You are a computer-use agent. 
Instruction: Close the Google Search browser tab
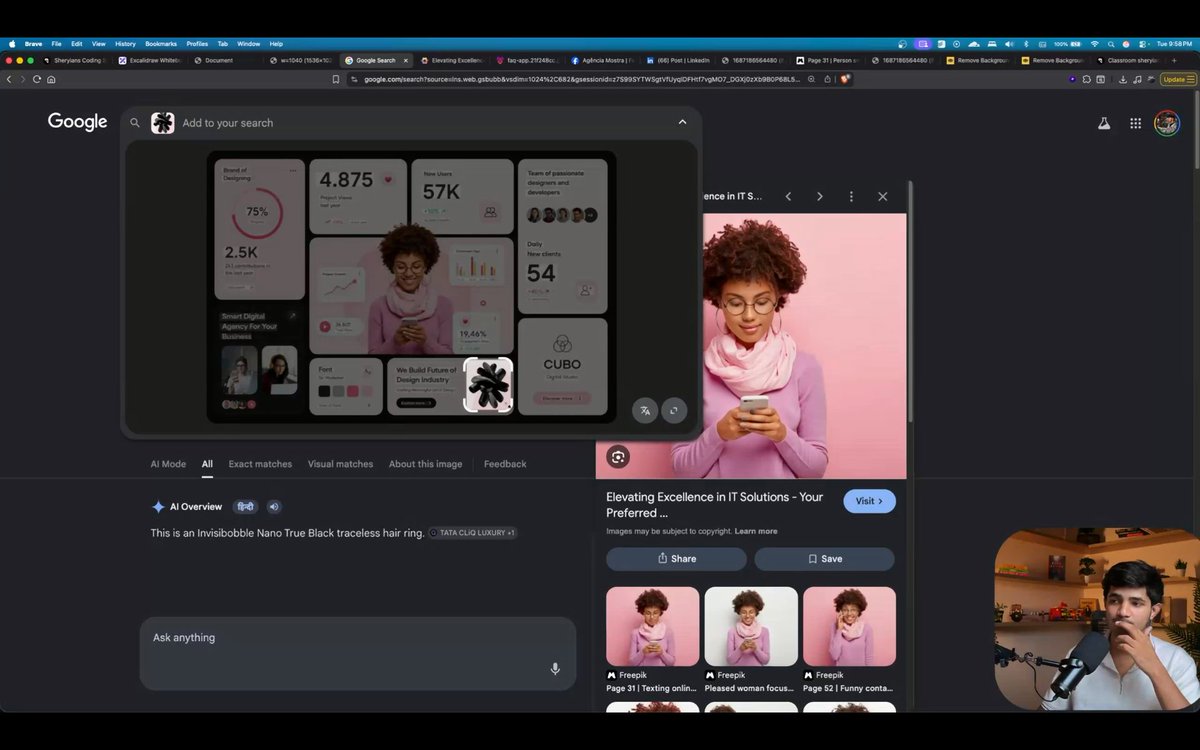pyautogui.click(x=405, y=60)
